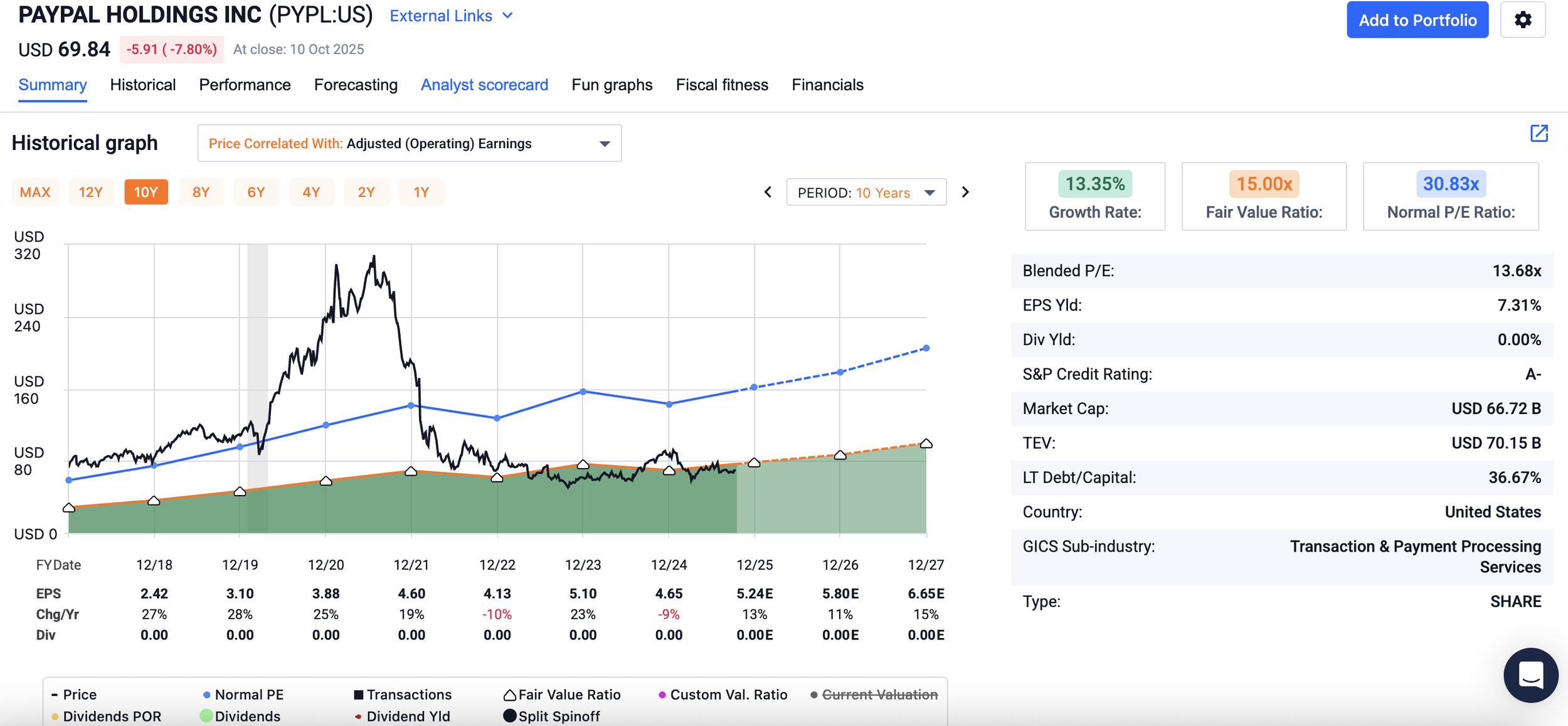
Task: Select the 4Y timeframe button
Action: pyautogui.click(x=311, y=192)
